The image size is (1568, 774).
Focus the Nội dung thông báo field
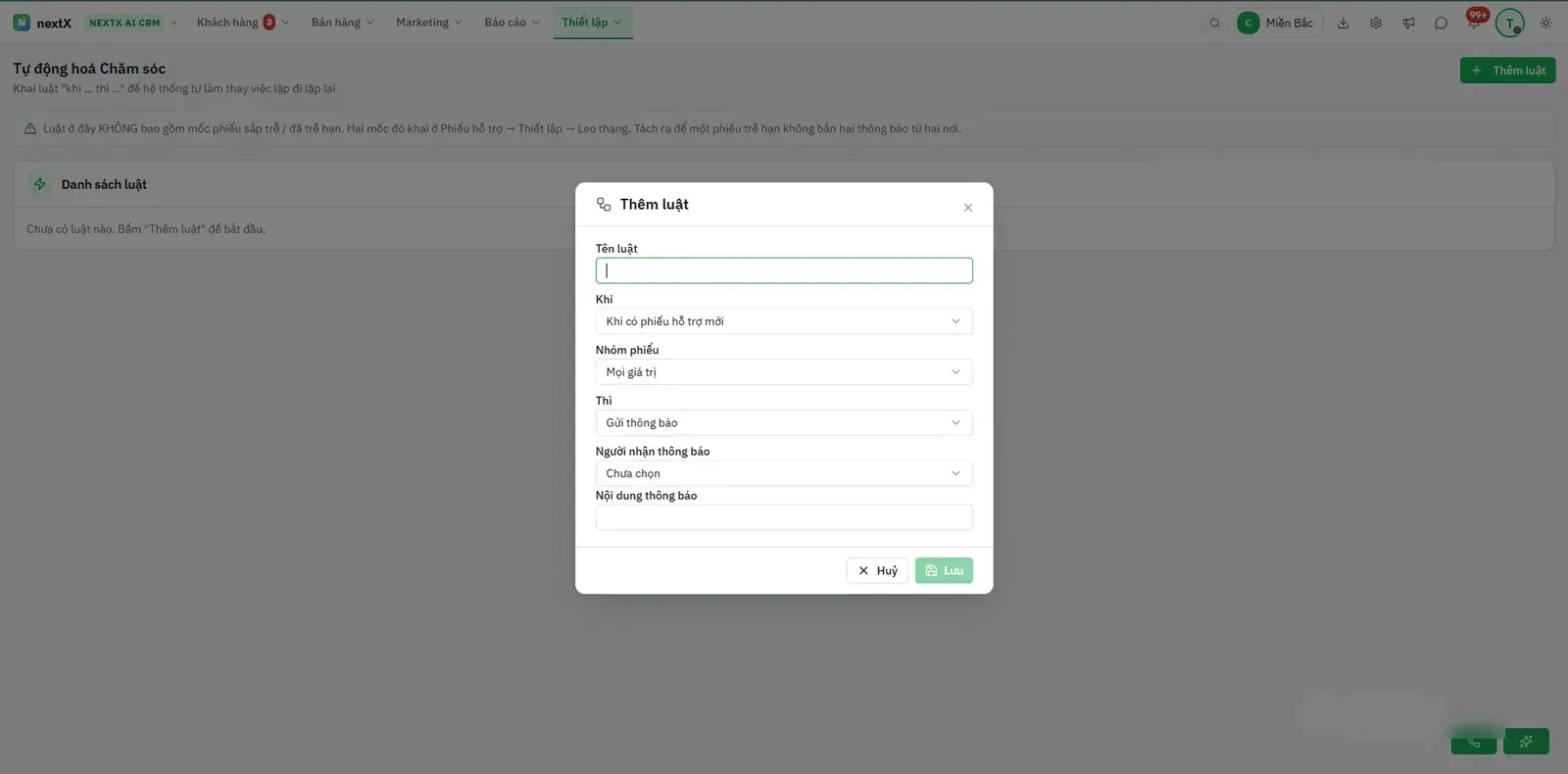(x=784, y=517)
